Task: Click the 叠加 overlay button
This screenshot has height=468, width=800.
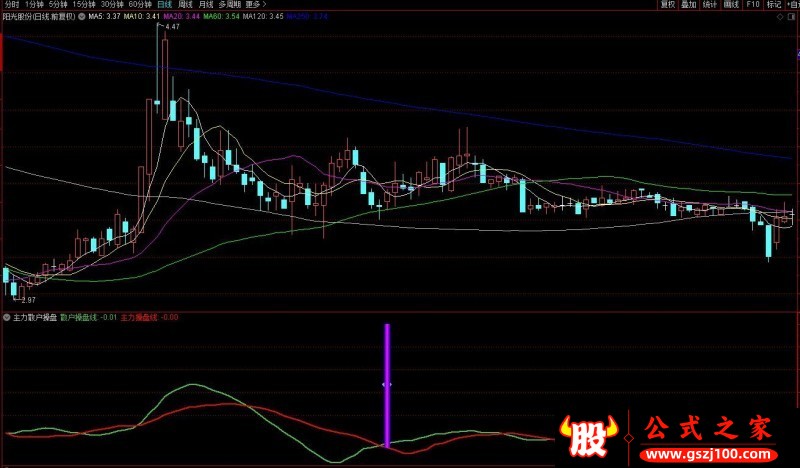Action: (x=689, y=4)
